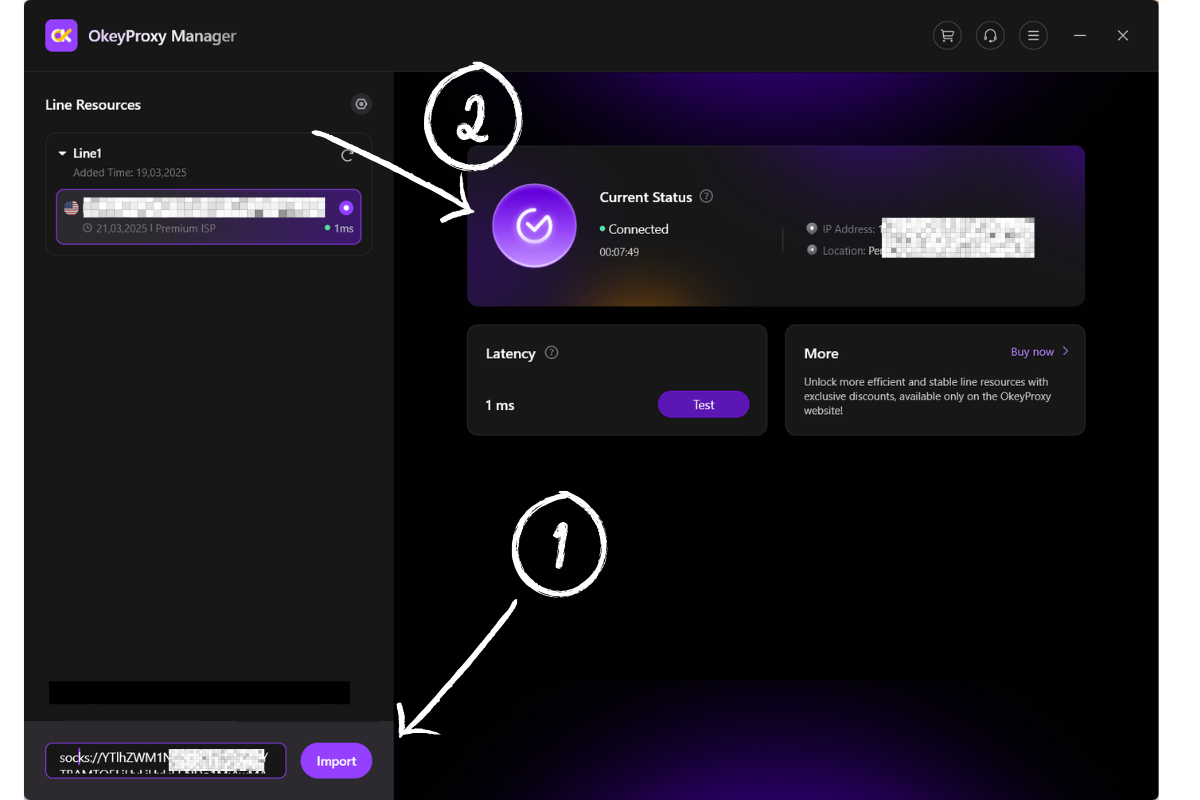The height and width of the screenshot is (800, 1200).
Task: Refresh the Line1 group
Action: click(347, 155)
